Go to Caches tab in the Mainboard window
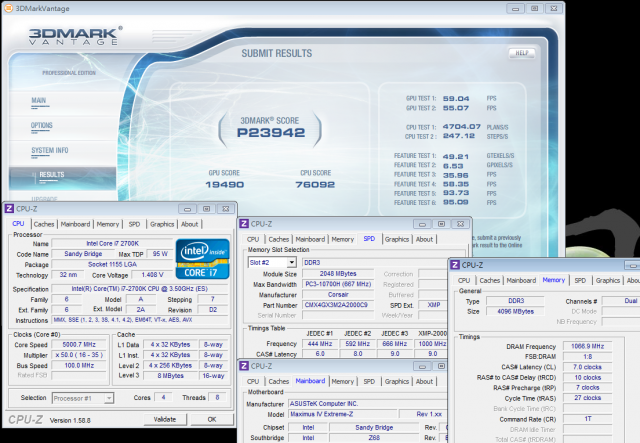 [x=279, y=381]
